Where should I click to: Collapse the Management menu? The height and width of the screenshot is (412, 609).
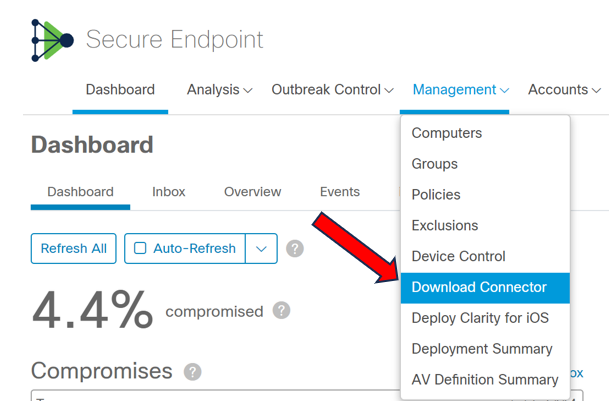coord(460,90)
